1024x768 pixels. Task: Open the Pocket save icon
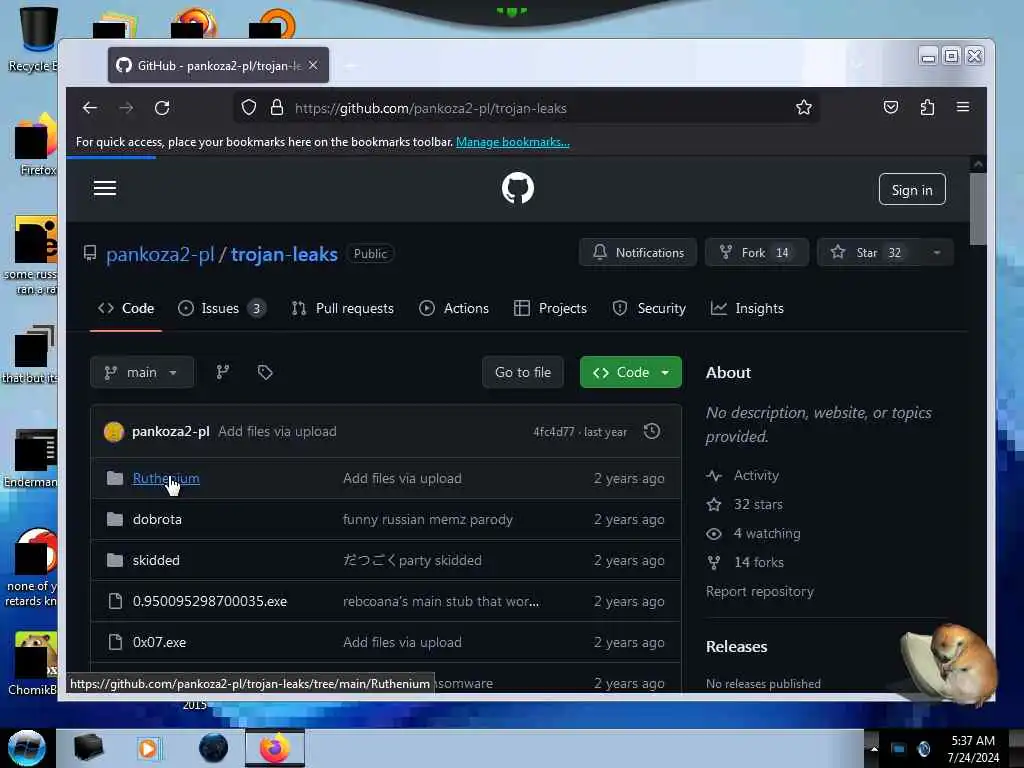click(891, 107)
